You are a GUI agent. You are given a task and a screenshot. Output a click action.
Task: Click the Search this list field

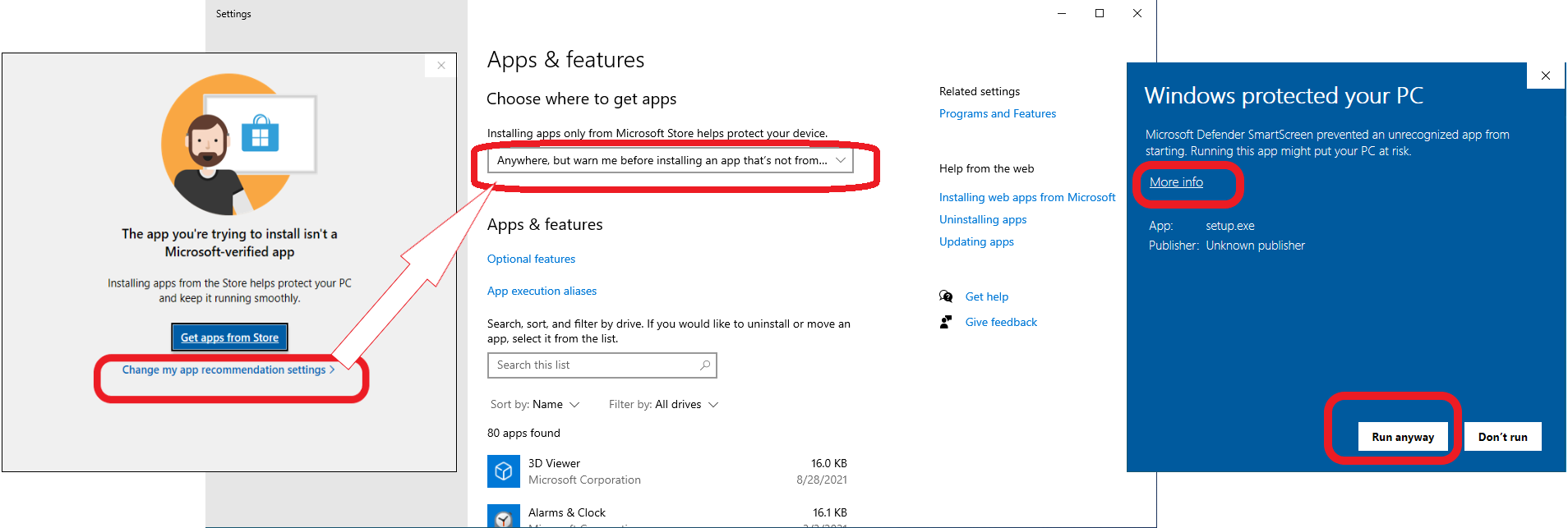tap(592, 365)
